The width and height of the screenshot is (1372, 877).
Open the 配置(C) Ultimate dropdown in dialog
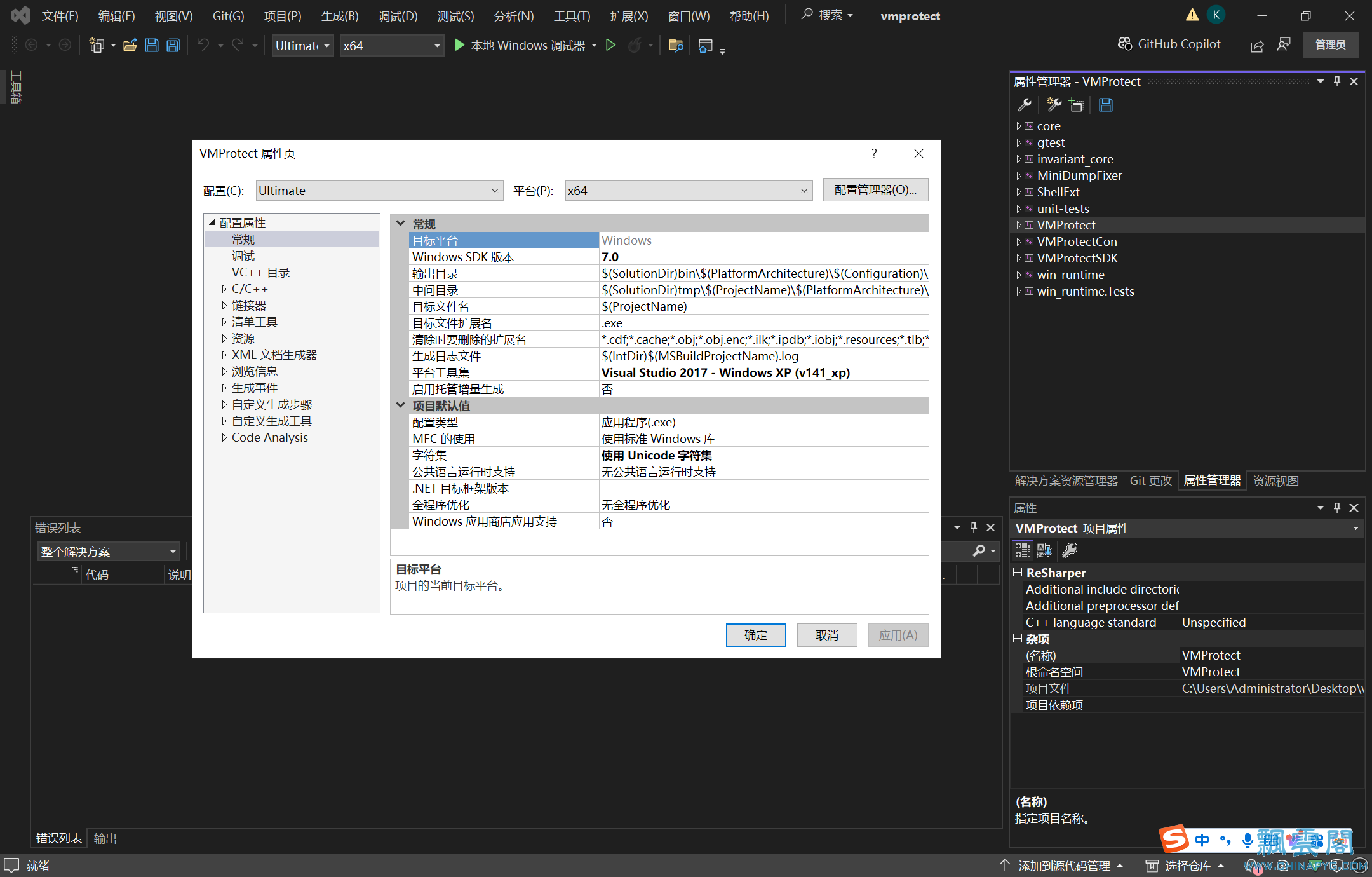(380, 191)
